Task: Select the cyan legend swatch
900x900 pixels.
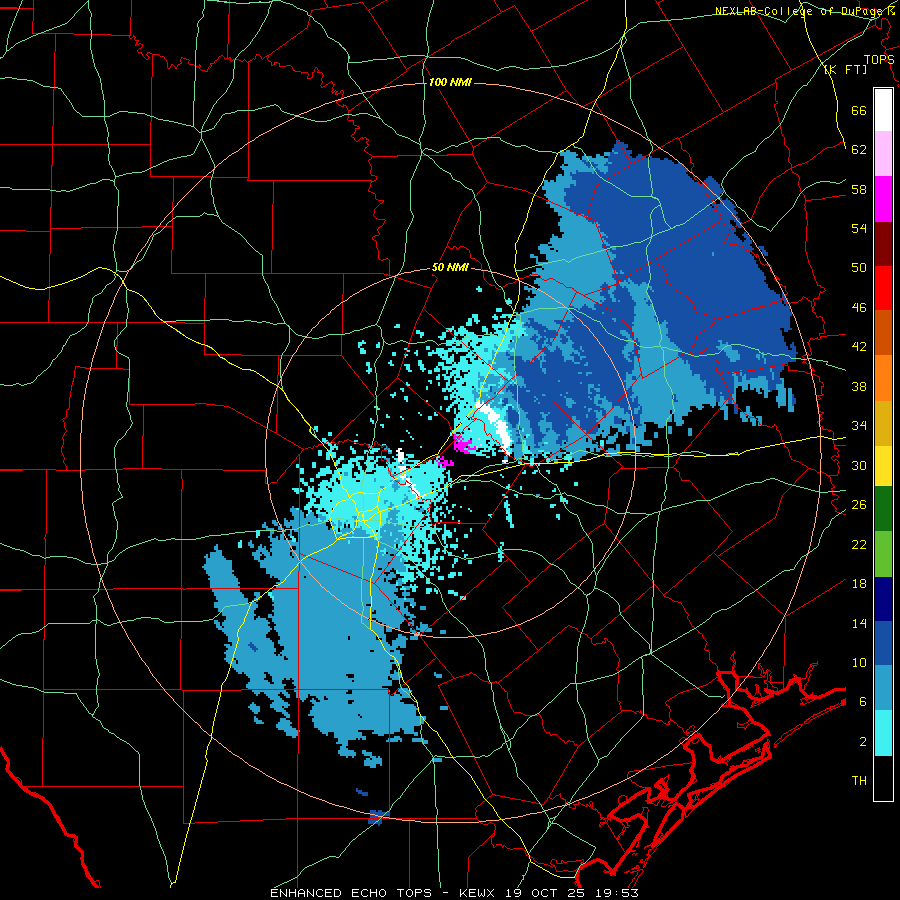Action: [883, 733]
